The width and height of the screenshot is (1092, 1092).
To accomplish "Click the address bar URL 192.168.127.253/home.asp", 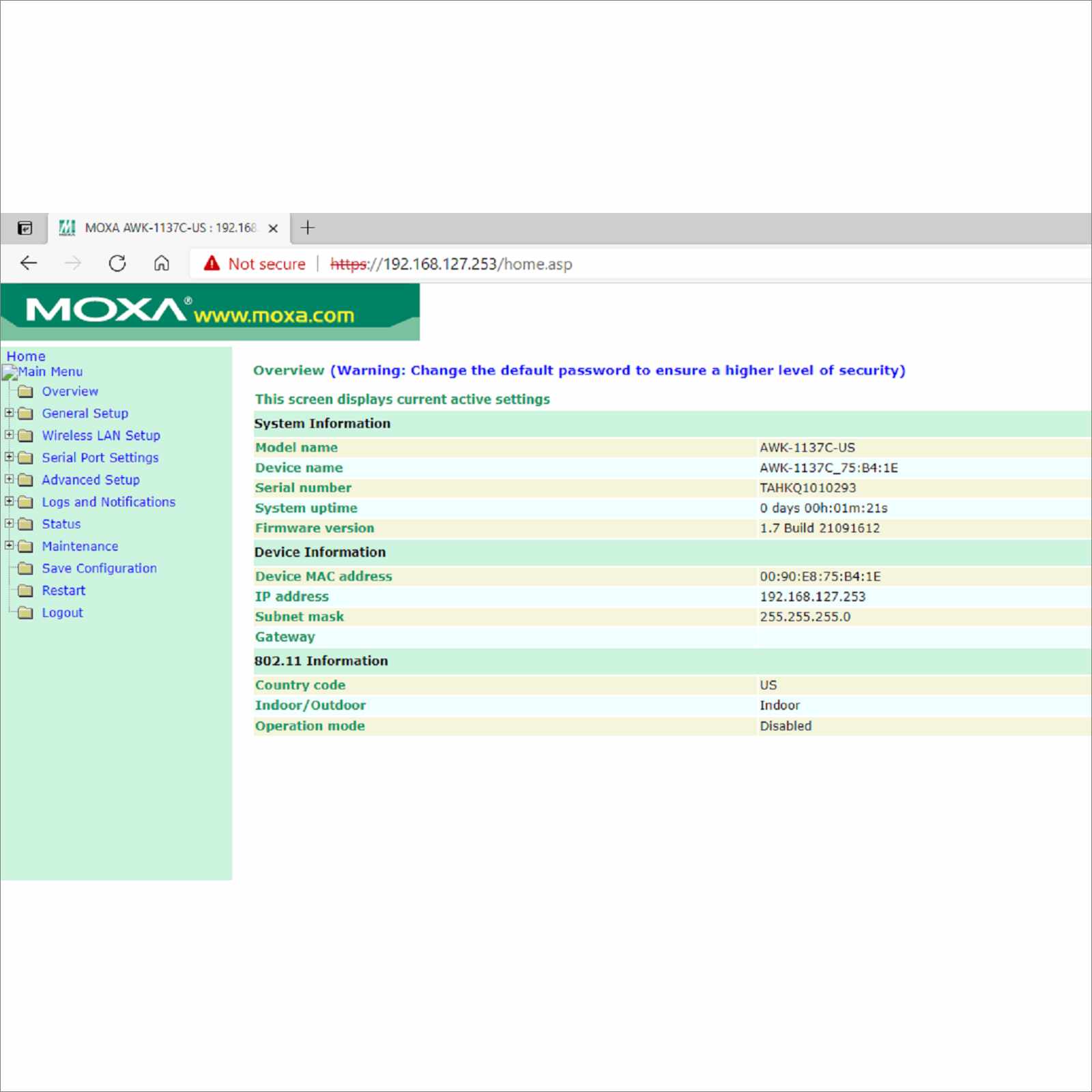I will click(x=451, y=264).
